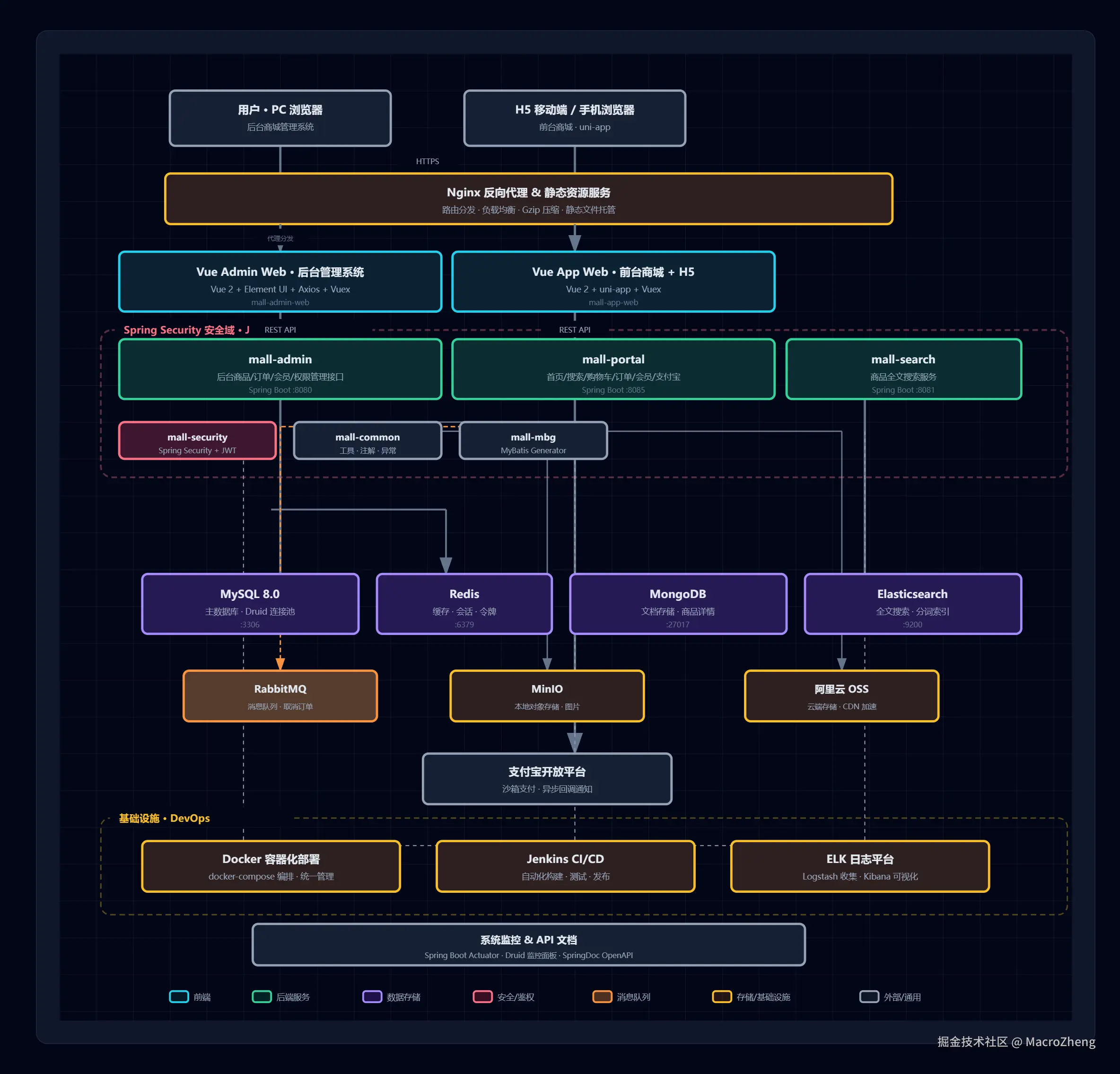Click the gray 外部/通用 legend swatch
The image size is (1120, 1074).
[869, 997]
